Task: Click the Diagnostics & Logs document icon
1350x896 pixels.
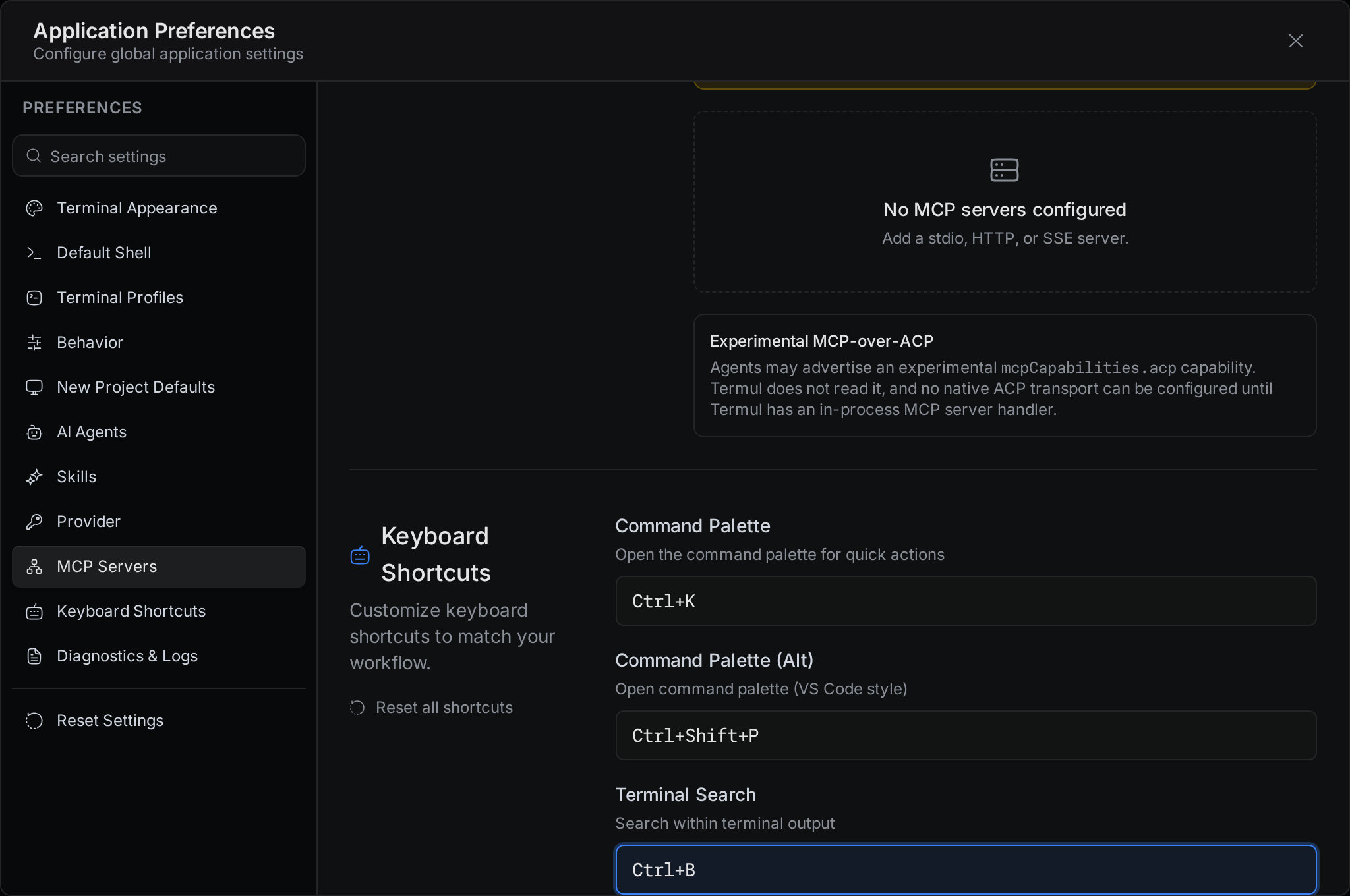Action: point(34,656)
